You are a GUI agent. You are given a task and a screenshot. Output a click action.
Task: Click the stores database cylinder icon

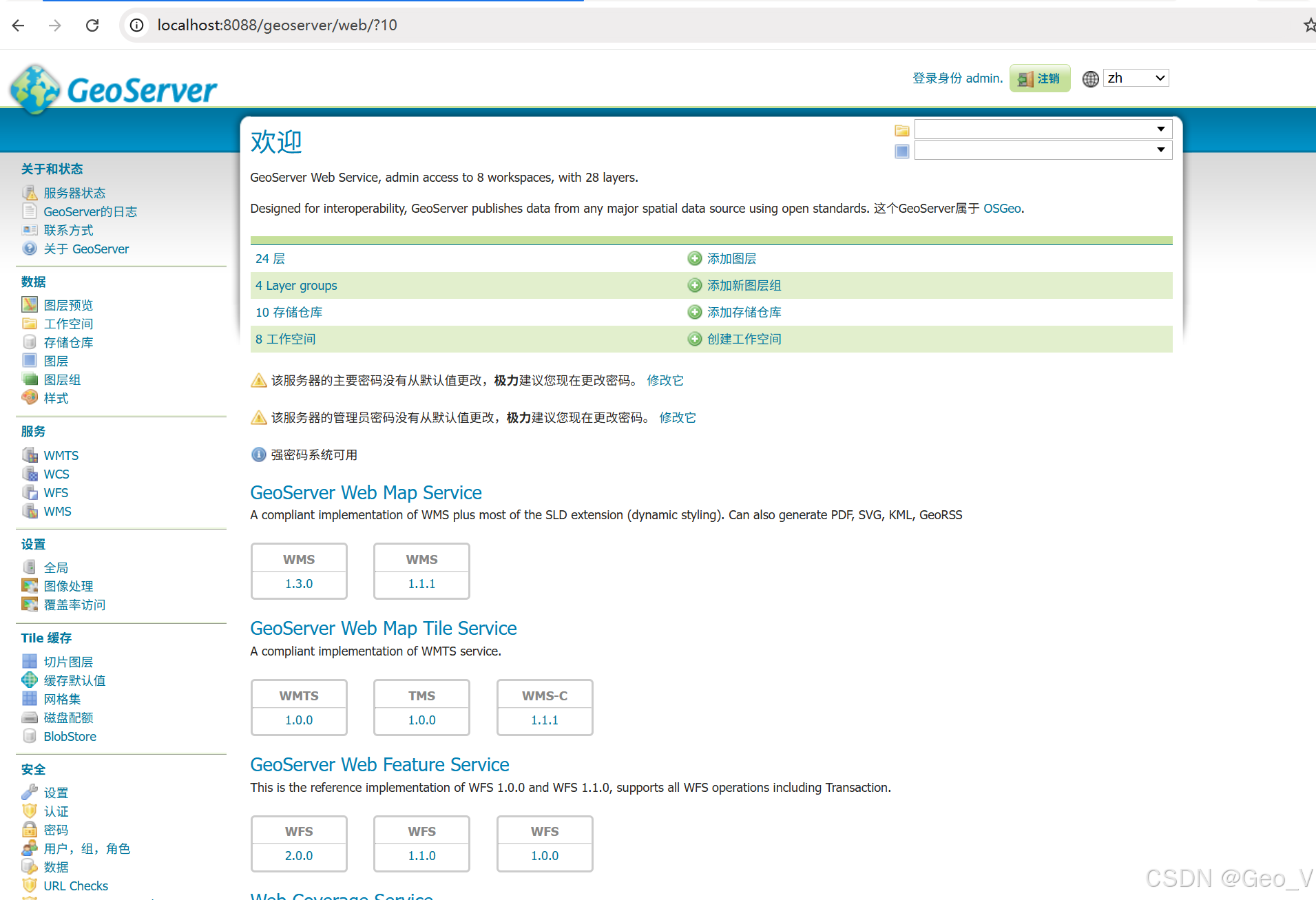coord(30,342)
